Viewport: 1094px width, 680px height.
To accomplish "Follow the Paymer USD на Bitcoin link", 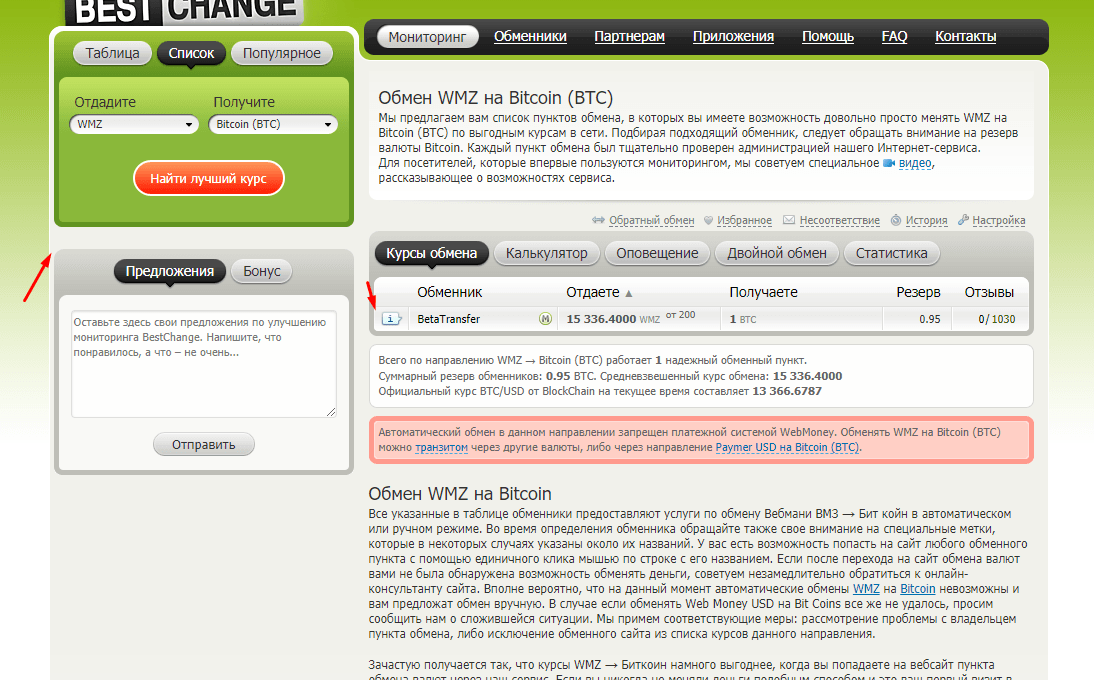I will [787, 448].
